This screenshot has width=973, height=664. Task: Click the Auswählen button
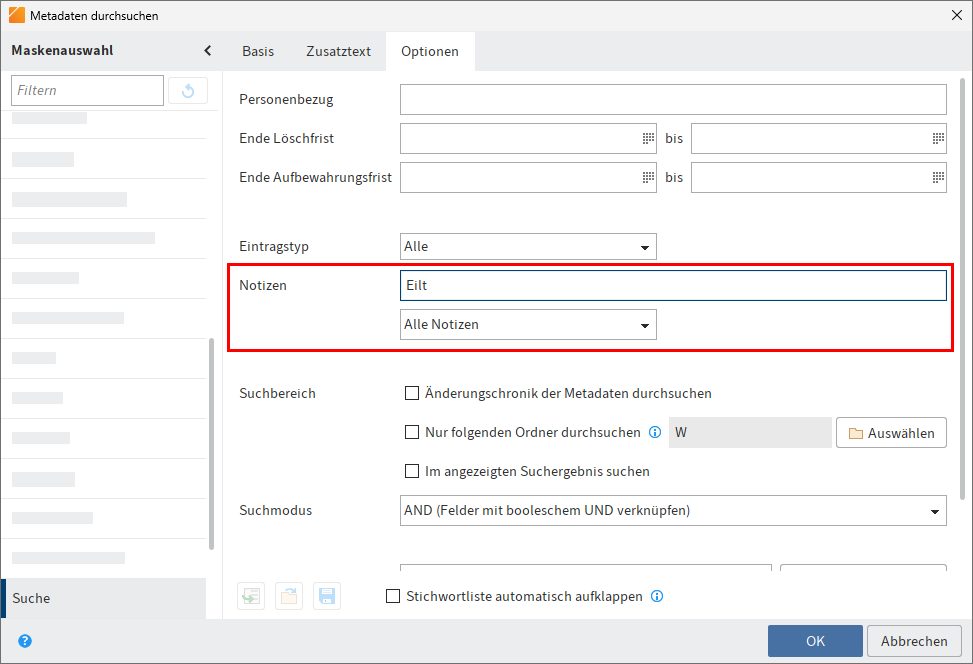pos(890,432)
